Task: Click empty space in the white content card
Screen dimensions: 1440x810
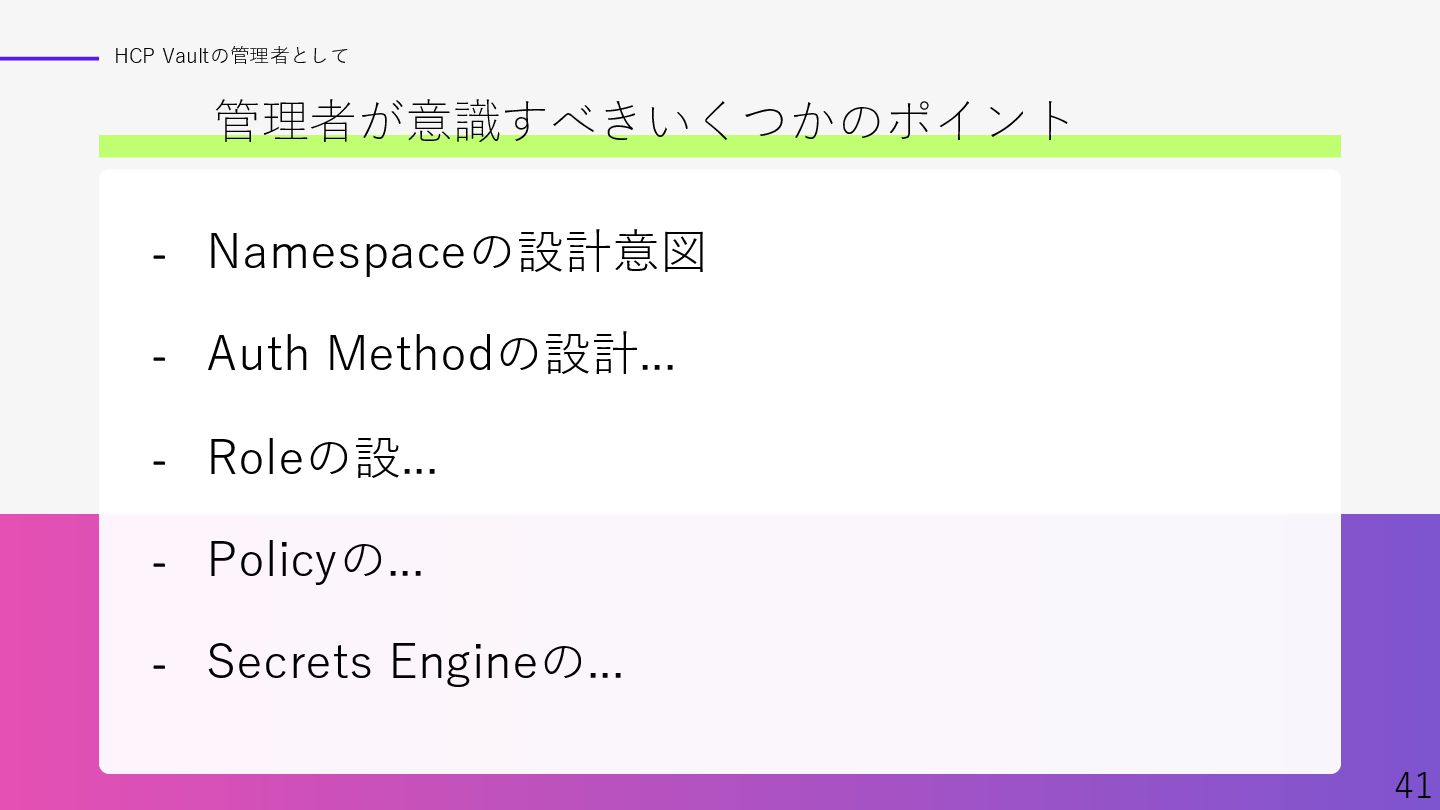Action: (1000, 400)
